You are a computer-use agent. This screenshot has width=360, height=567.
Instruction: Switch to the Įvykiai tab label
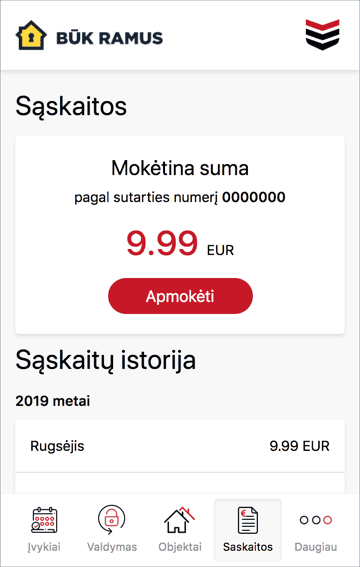(x=44, y=547)
